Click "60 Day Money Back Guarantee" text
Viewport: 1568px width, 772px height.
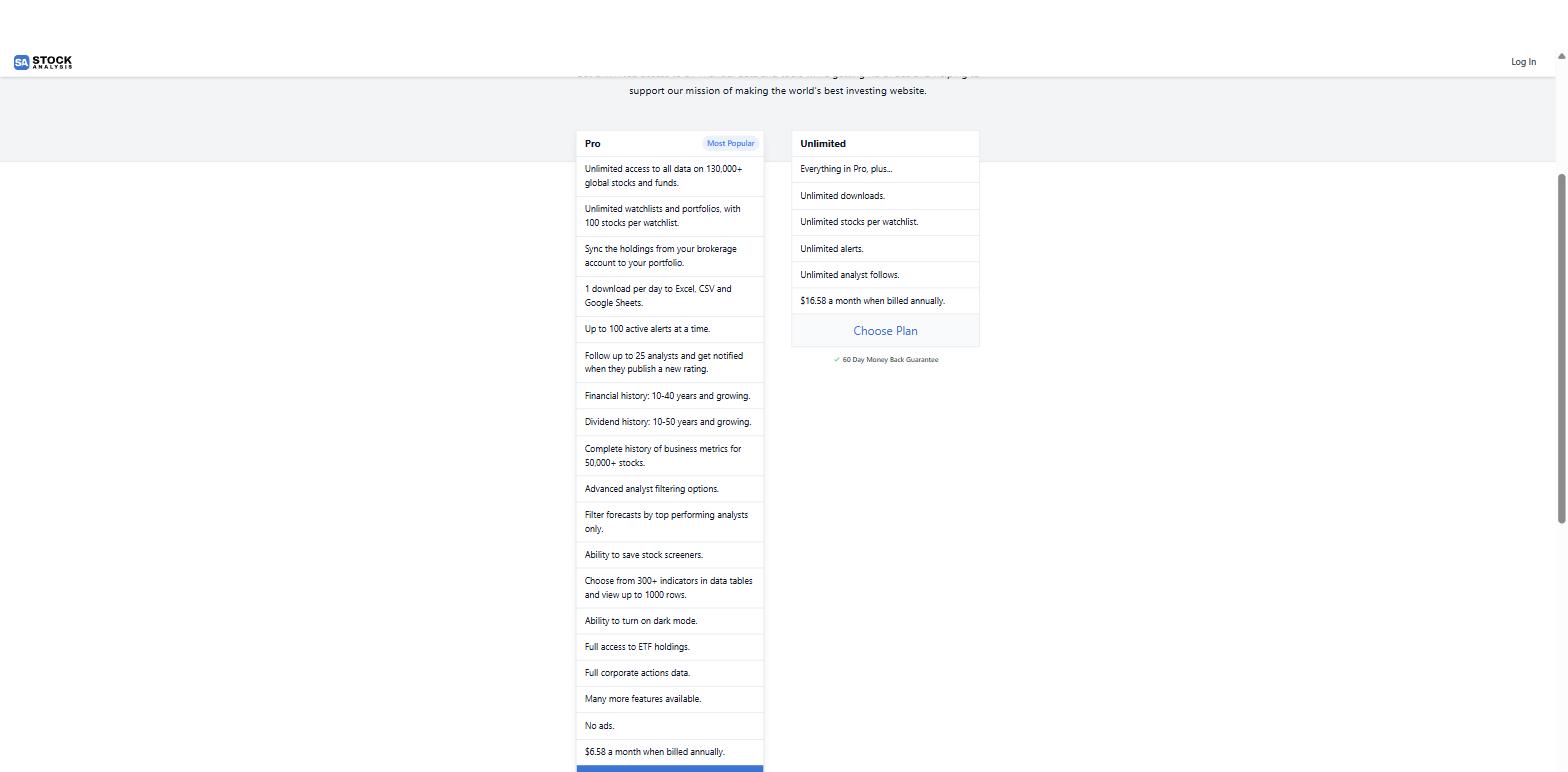click(890, 360)
